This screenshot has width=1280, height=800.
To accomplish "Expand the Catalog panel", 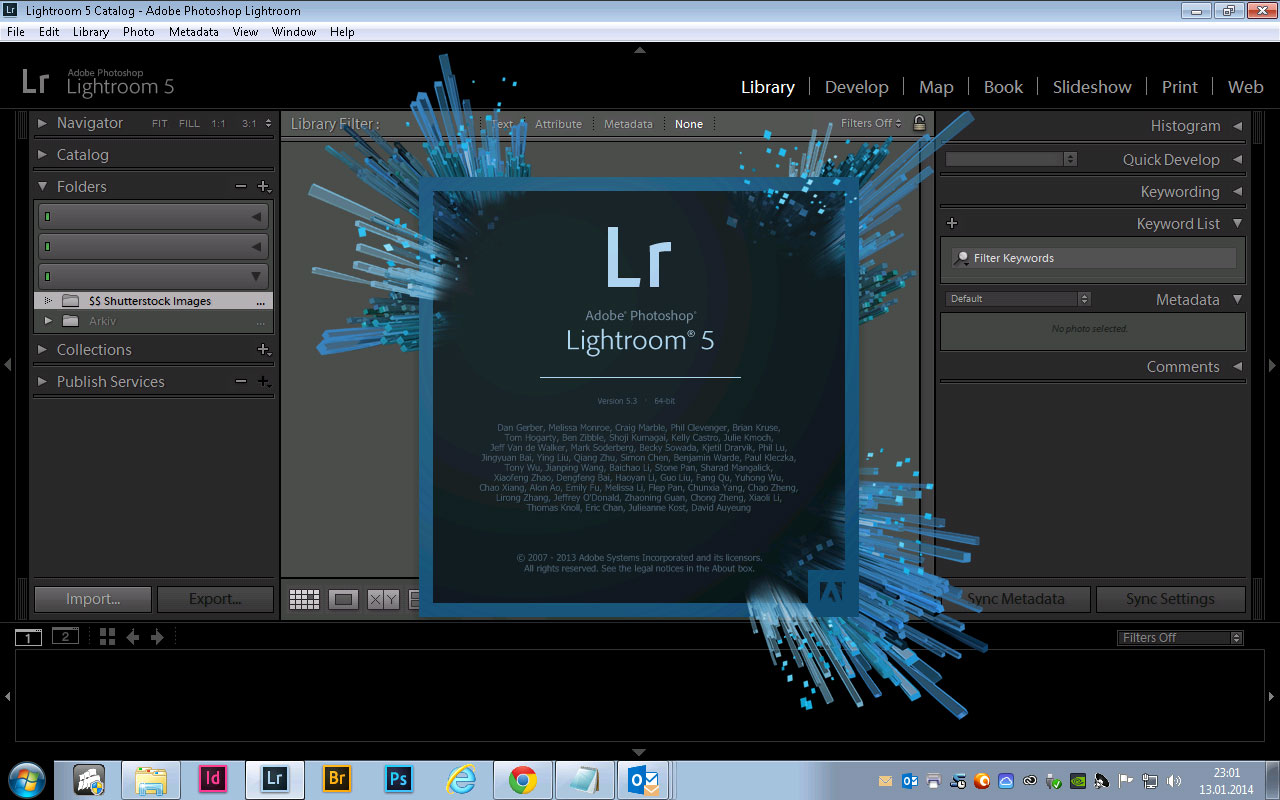I will coord(42,155).
